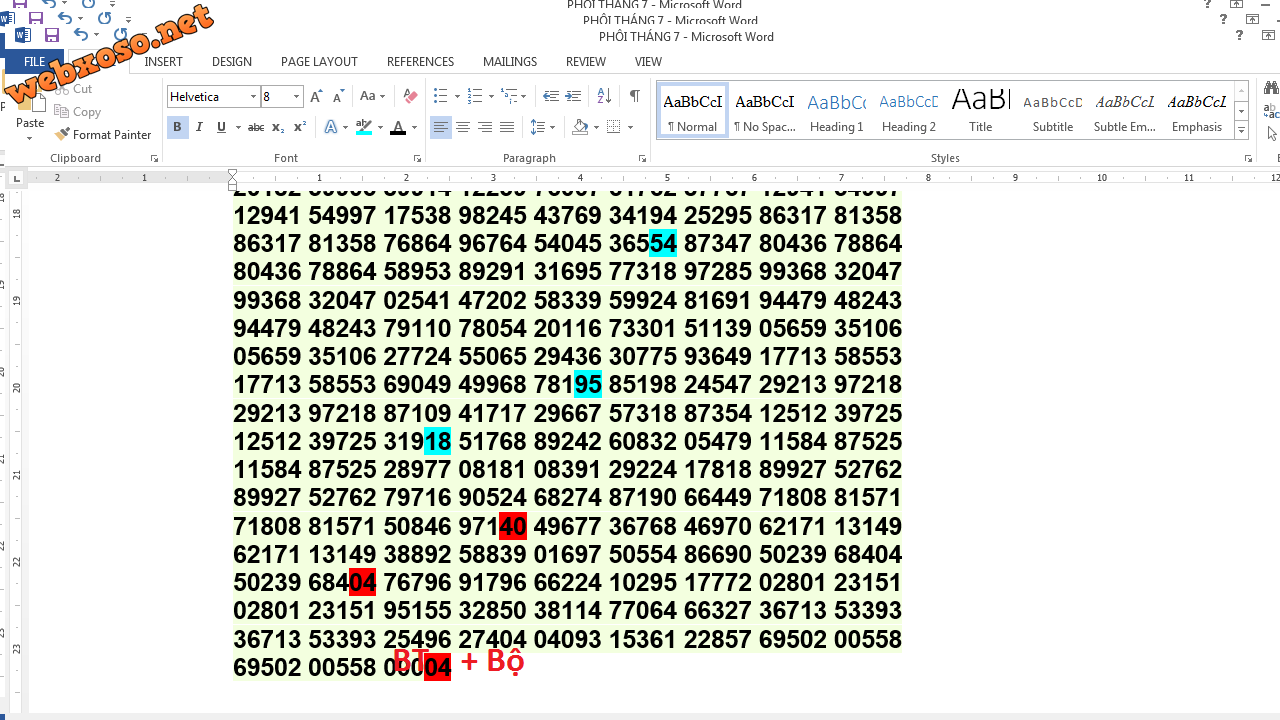Toggle bold formatting off
The image size is (1280, 720).
[177, 128]
